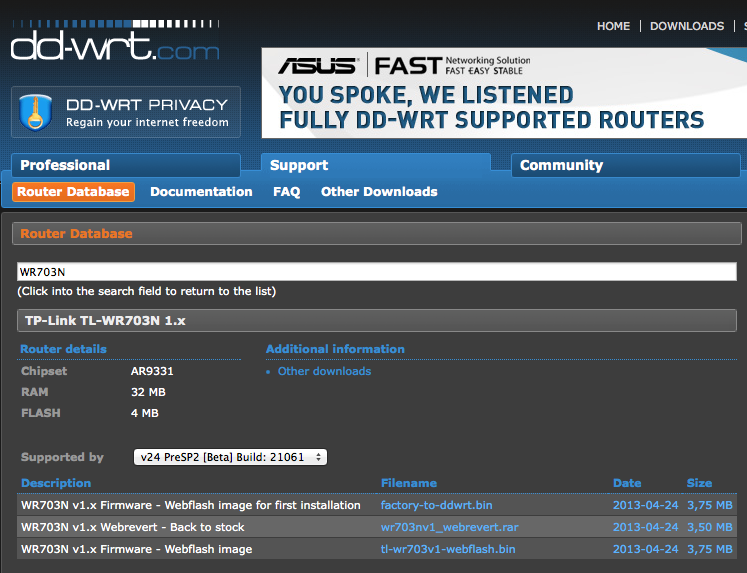The image size is (747, 573).
Task: Download factory-to-ddwrt.bin
Action: [436, 505]
